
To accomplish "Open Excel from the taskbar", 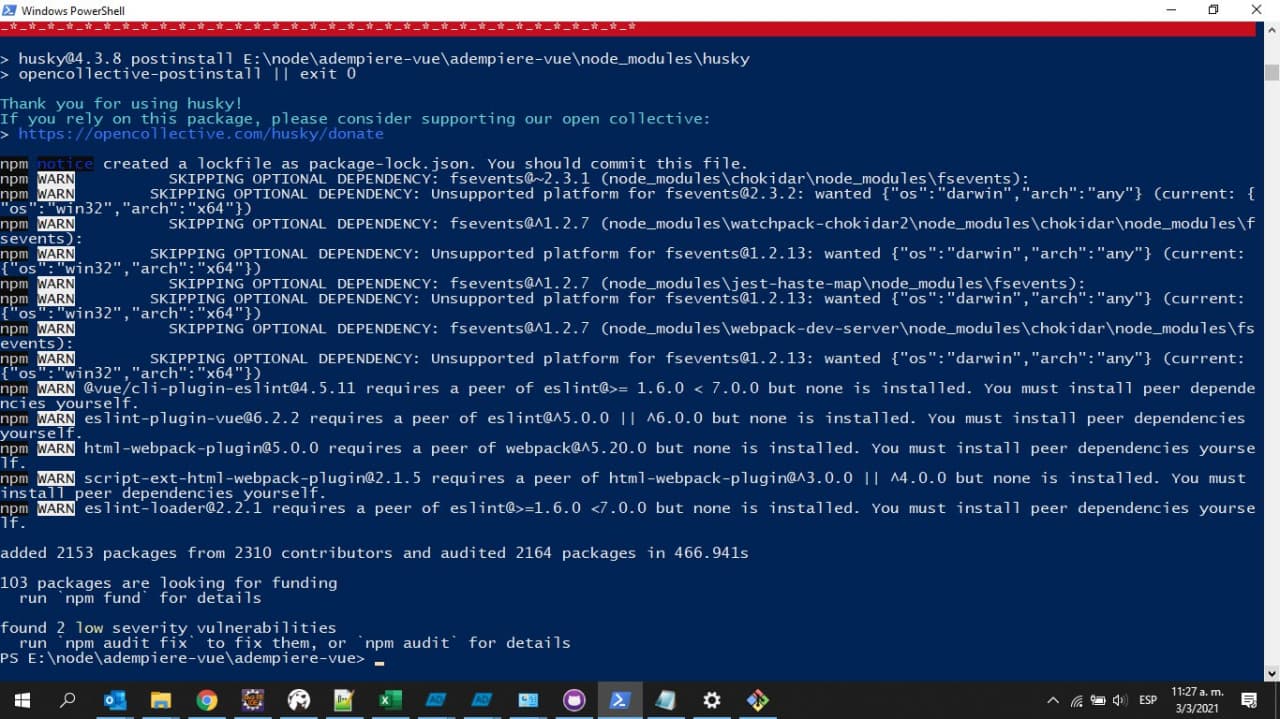I will [x=389, y=700].
